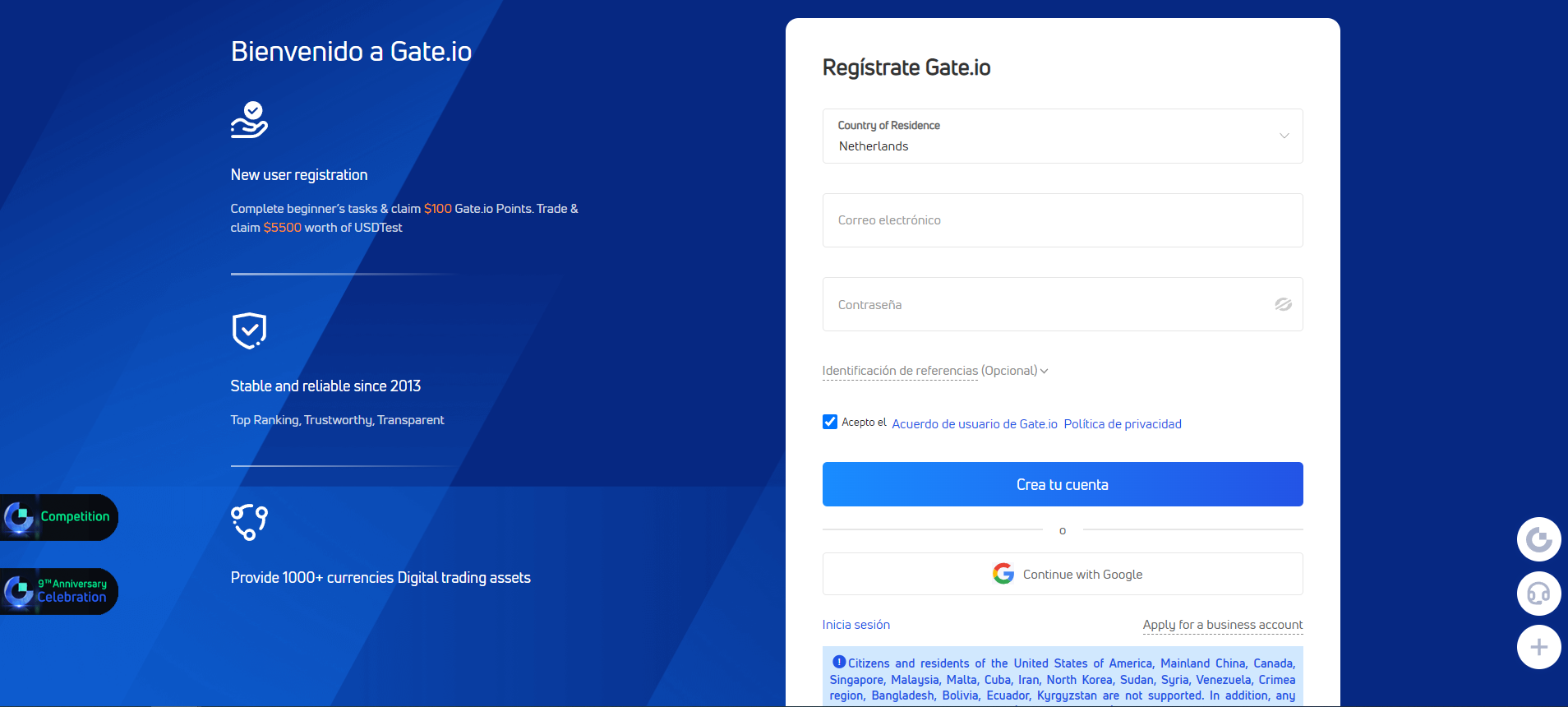Click the Acepto el label text
Image resolution: width=1568 pixels, height=707 pixels.
tap(864, 423)
